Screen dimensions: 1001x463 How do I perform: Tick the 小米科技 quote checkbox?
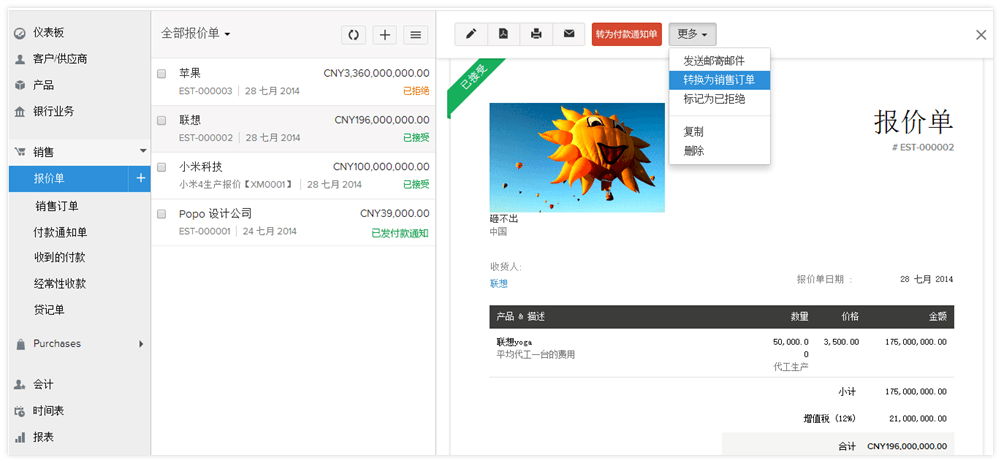(162, 167)
